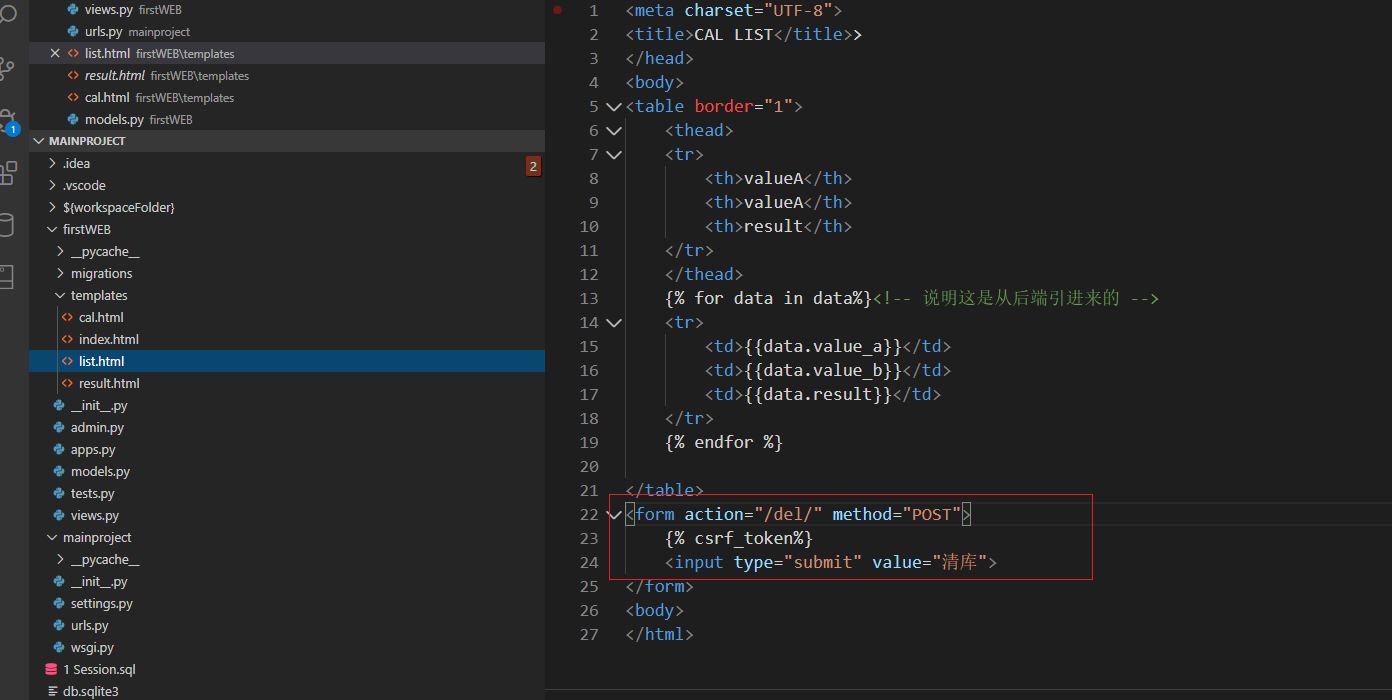
Task: Fold the tr tag at line 7
Action: (614, 154)
